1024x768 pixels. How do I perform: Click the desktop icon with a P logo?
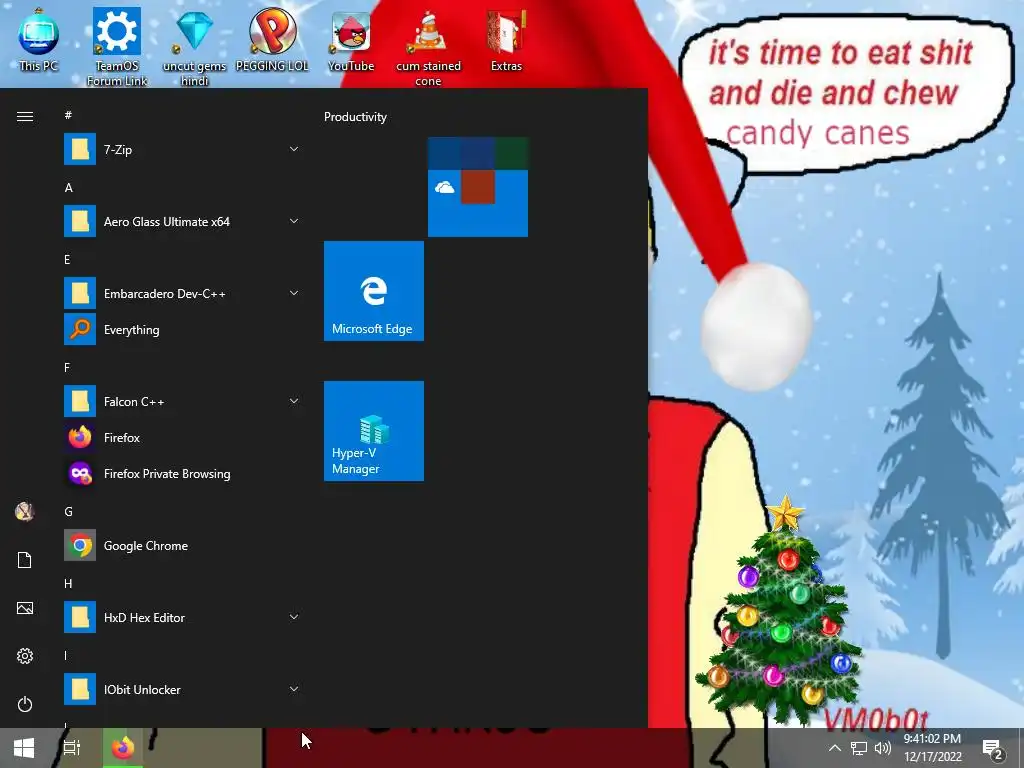[x=272, y=39]
